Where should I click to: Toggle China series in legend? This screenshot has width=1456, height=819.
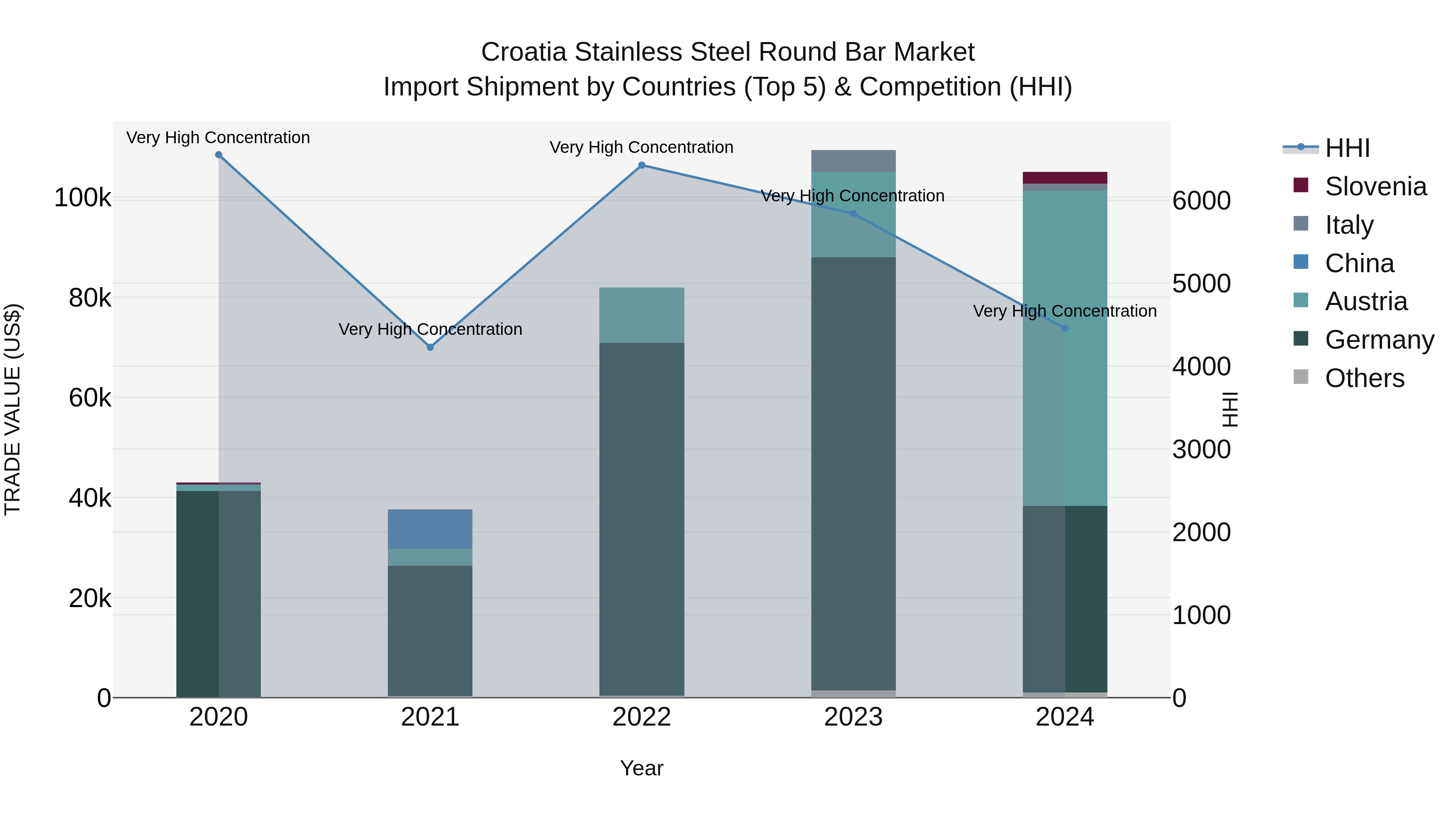click(x=1344, y=263)
